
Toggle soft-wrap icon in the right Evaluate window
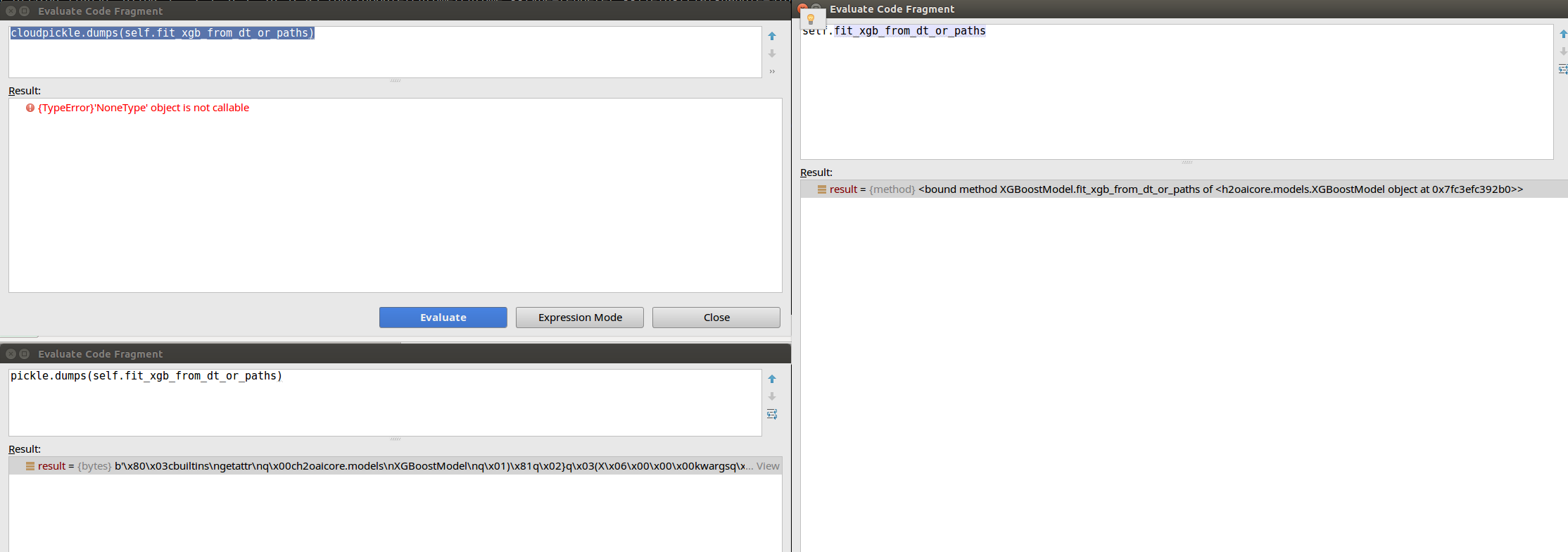(1563, 69)
